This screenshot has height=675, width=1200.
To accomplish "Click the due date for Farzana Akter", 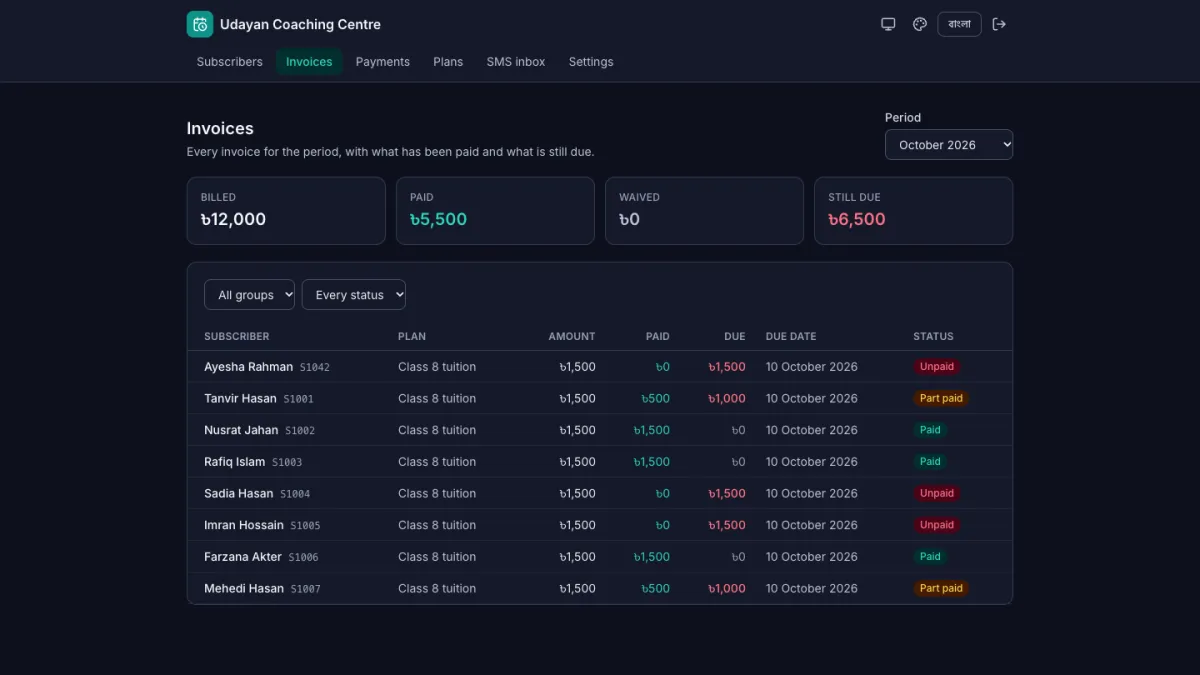I will click(812, 557).
